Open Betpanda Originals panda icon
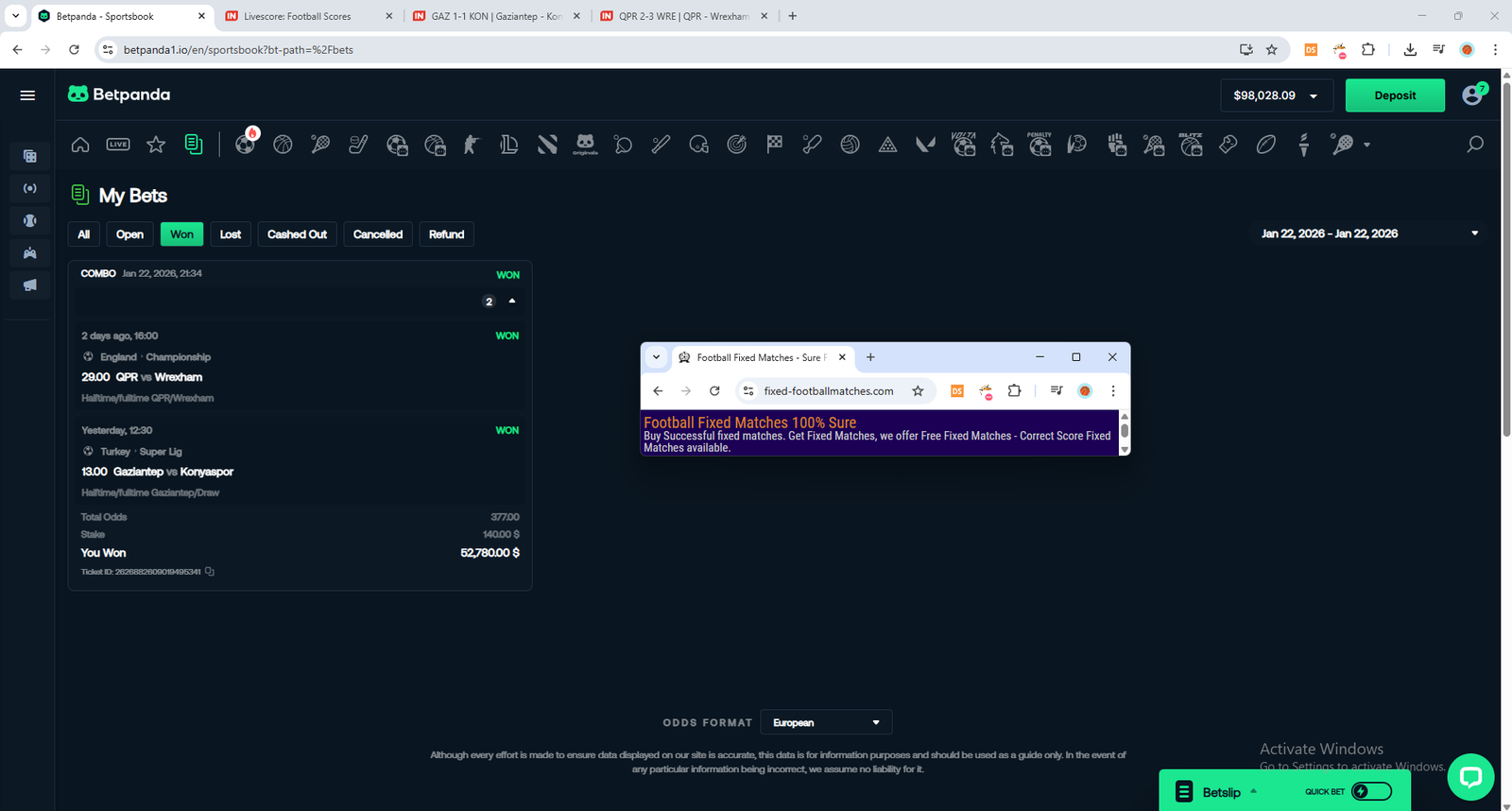This screenshot has width=1512, height=811. (x=585, y=144)
